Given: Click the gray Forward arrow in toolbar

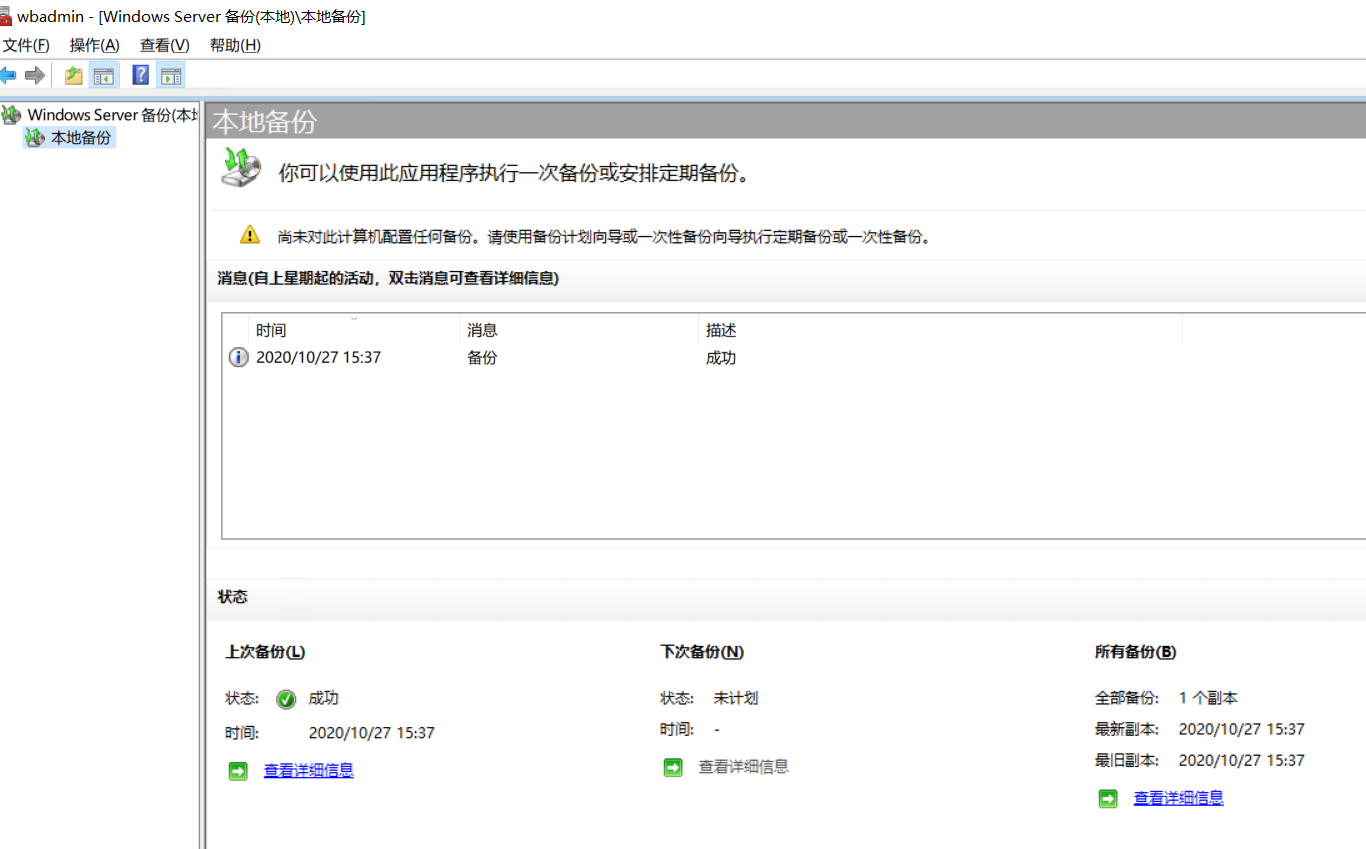Looking at the screenshot, I should point(35,75).
